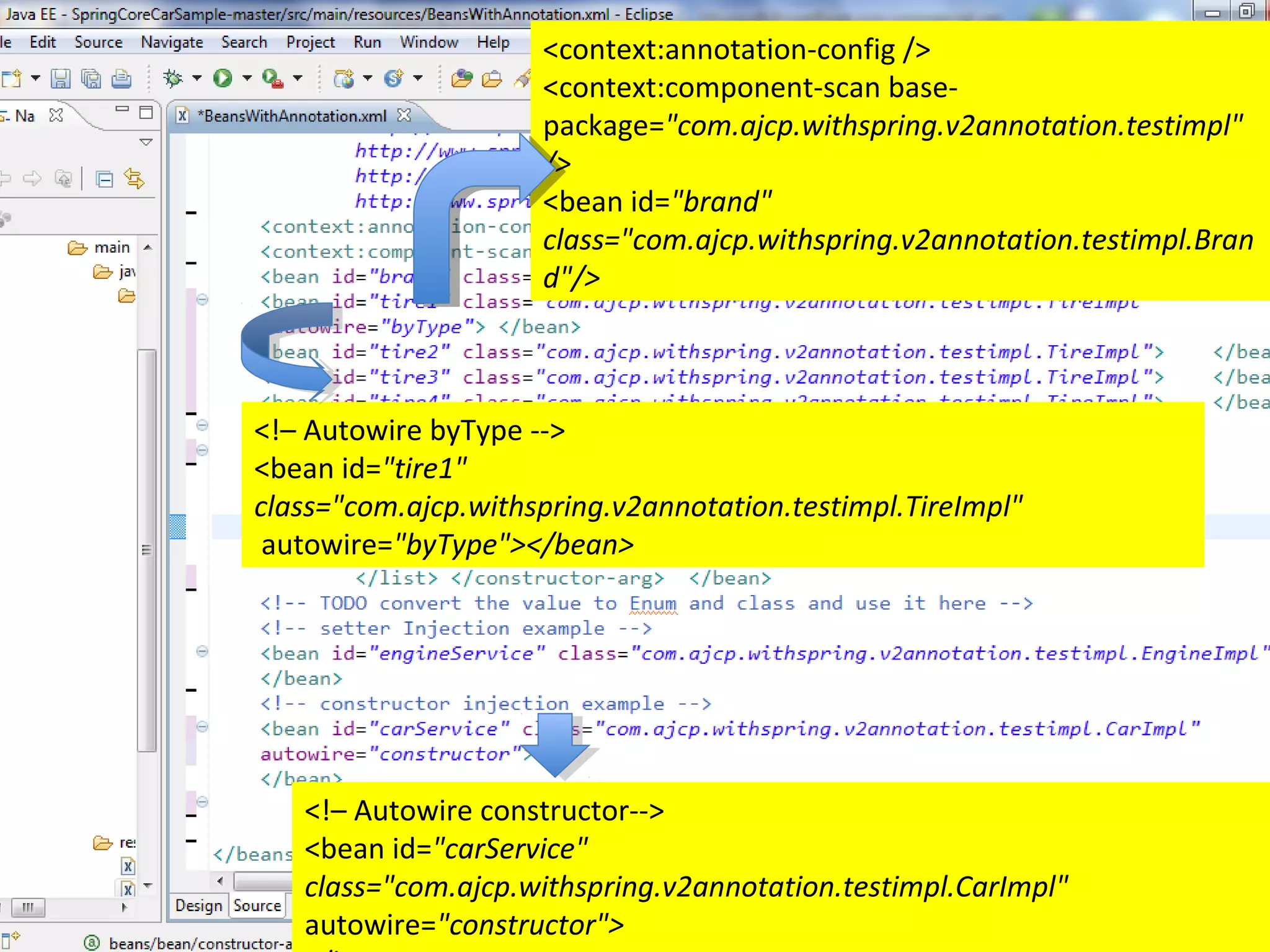Open the Project menu

point(311,42)
